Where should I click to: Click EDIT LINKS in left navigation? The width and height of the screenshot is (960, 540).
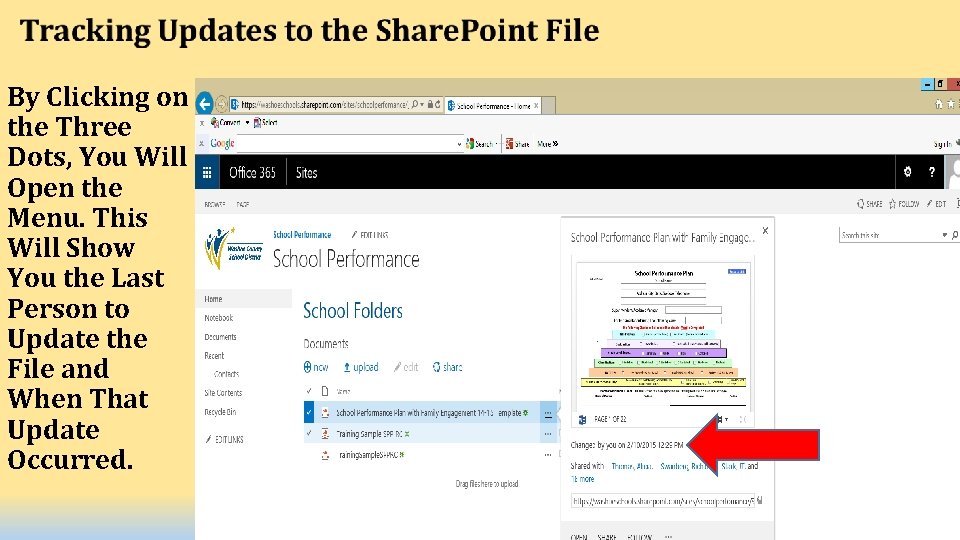point(225,440)
